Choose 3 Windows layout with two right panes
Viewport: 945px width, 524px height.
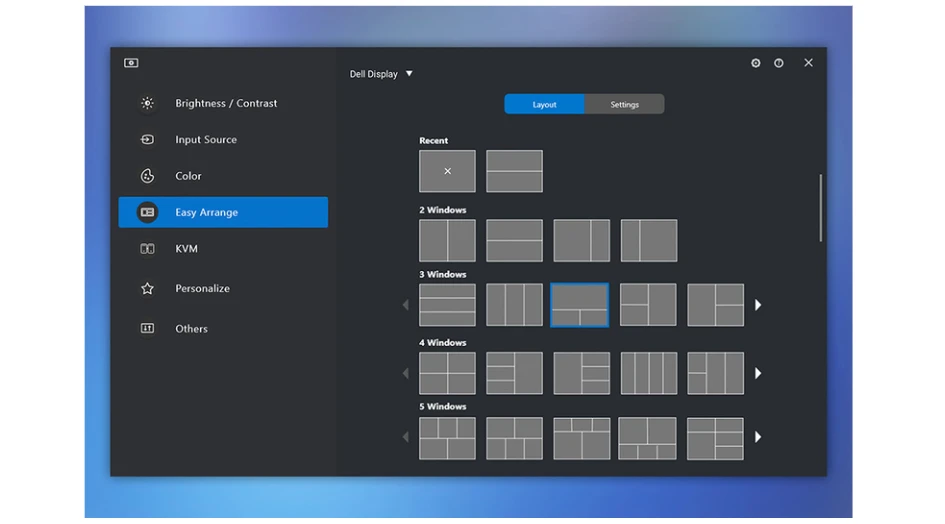[715, 305]
